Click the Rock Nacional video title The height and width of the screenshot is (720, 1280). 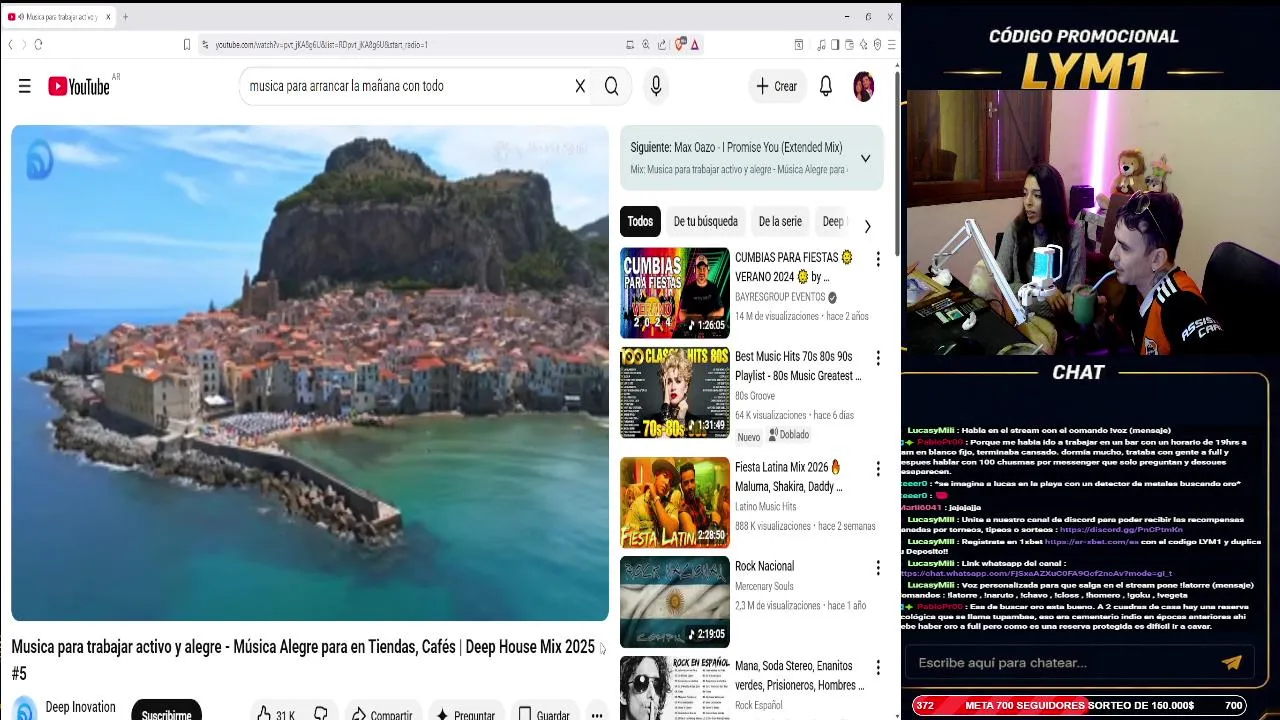click(x=764, y=566)
